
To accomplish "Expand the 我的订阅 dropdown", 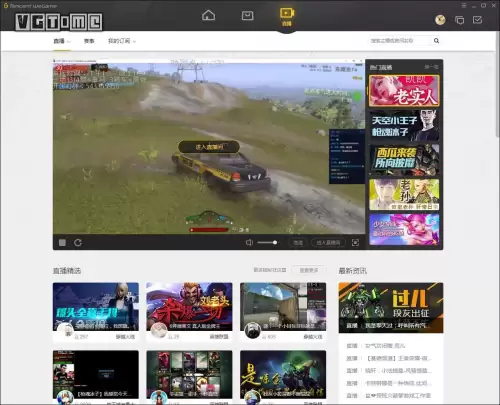I will click(122, 41).
